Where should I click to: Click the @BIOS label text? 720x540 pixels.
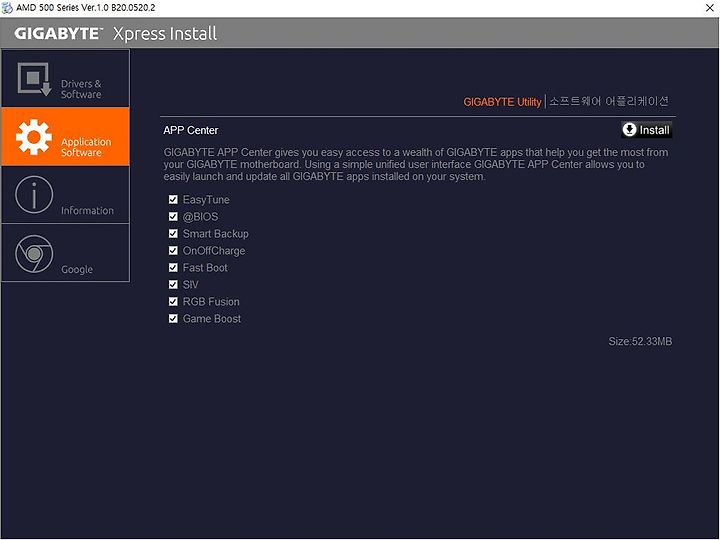[x=200, y=217]
